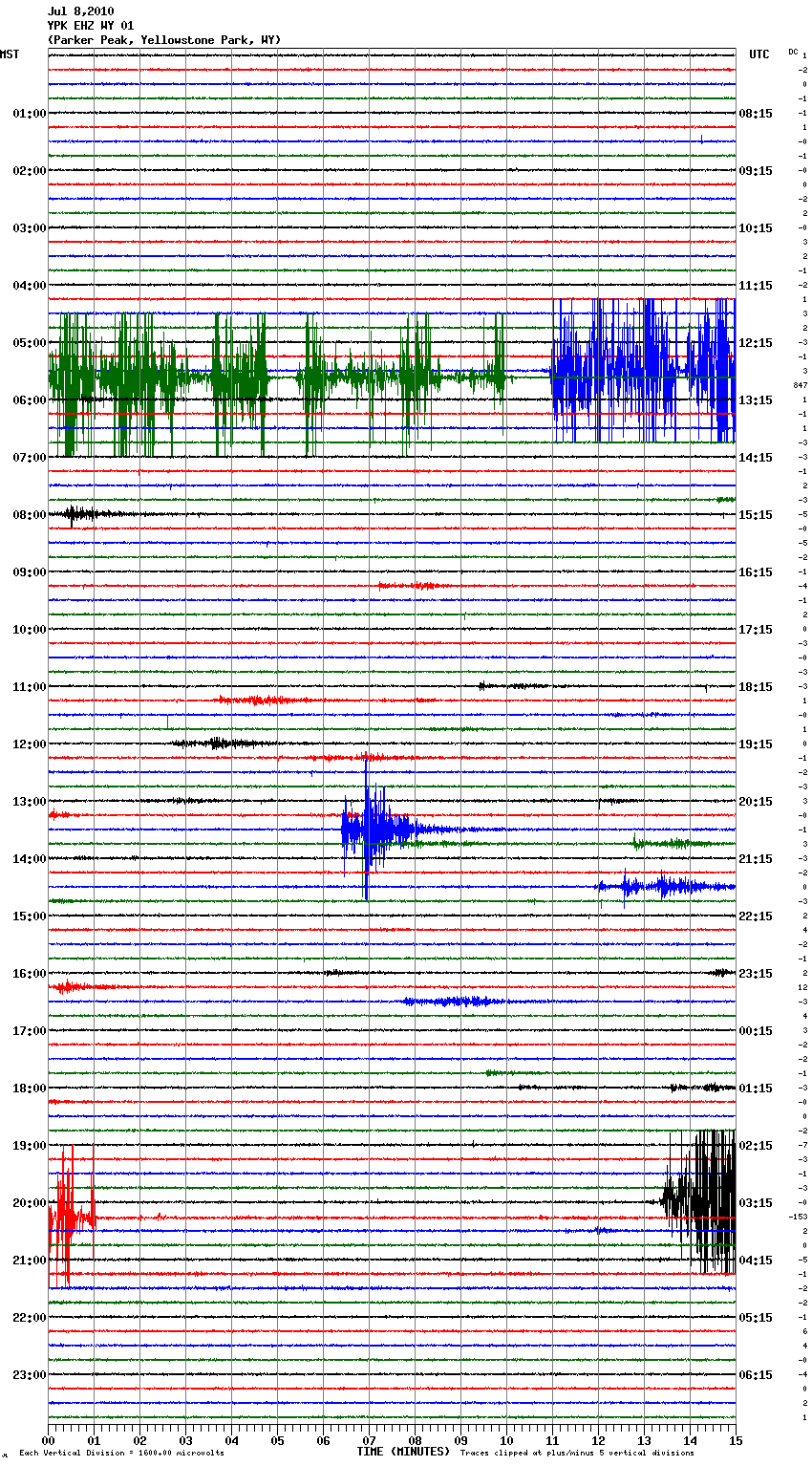Click the red clipped waveform near 20:00 MST

[72, 1217]
